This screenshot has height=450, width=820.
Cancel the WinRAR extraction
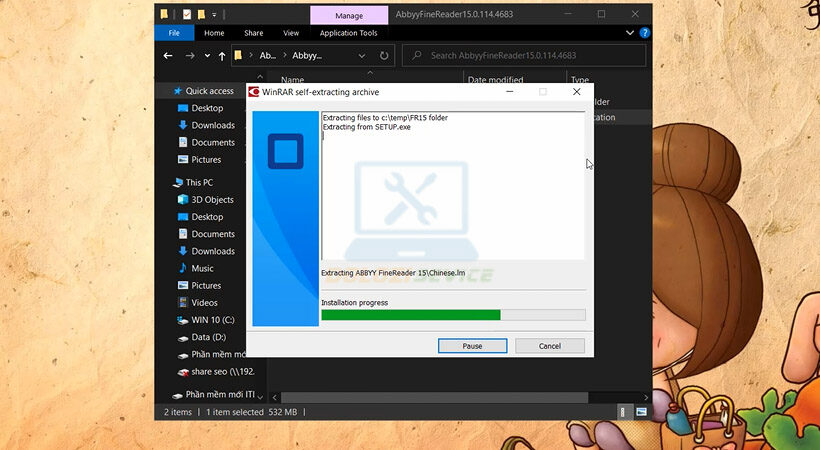pos(549,346)
